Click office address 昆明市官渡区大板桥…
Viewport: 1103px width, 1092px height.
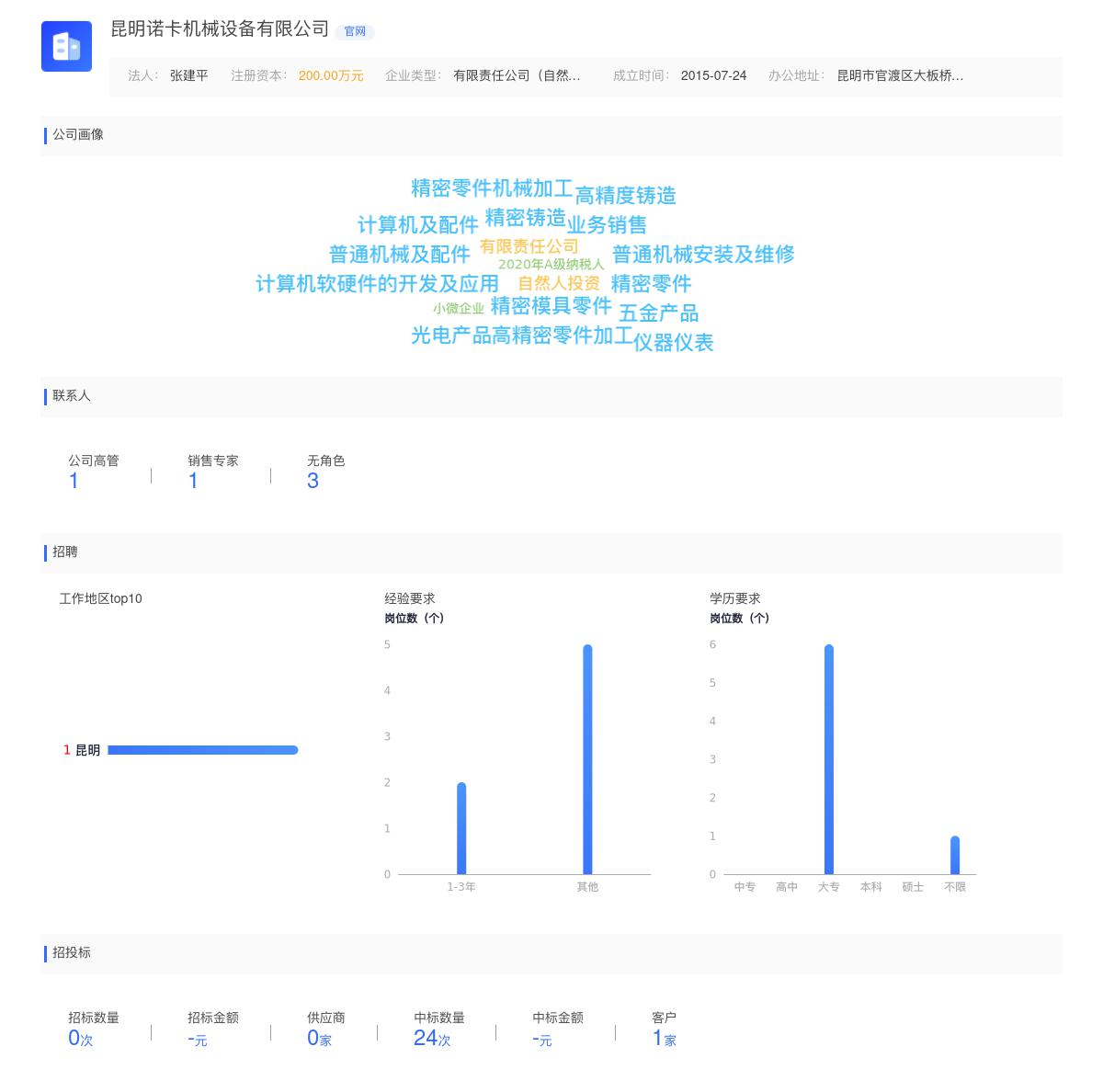point(900,75)
